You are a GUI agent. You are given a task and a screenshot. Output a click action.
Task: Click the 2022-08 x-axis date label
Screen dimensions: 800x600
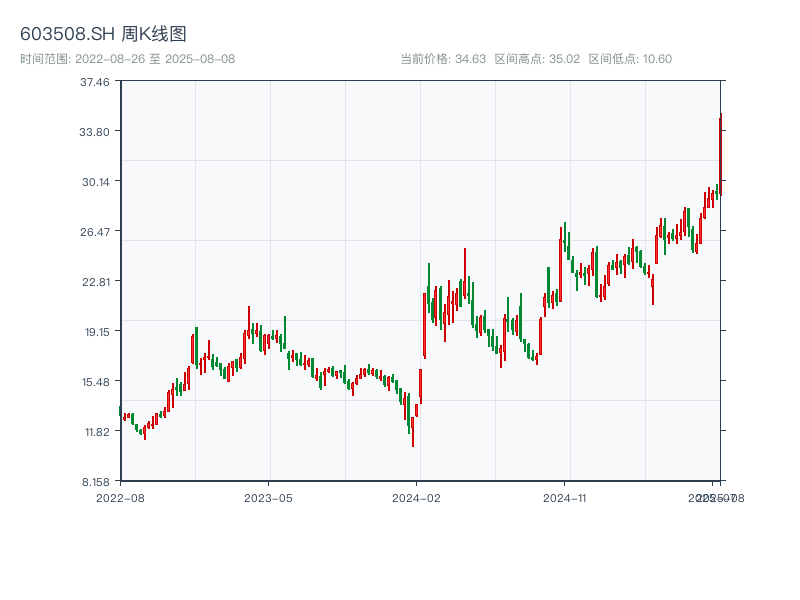[x=120, y=497]
